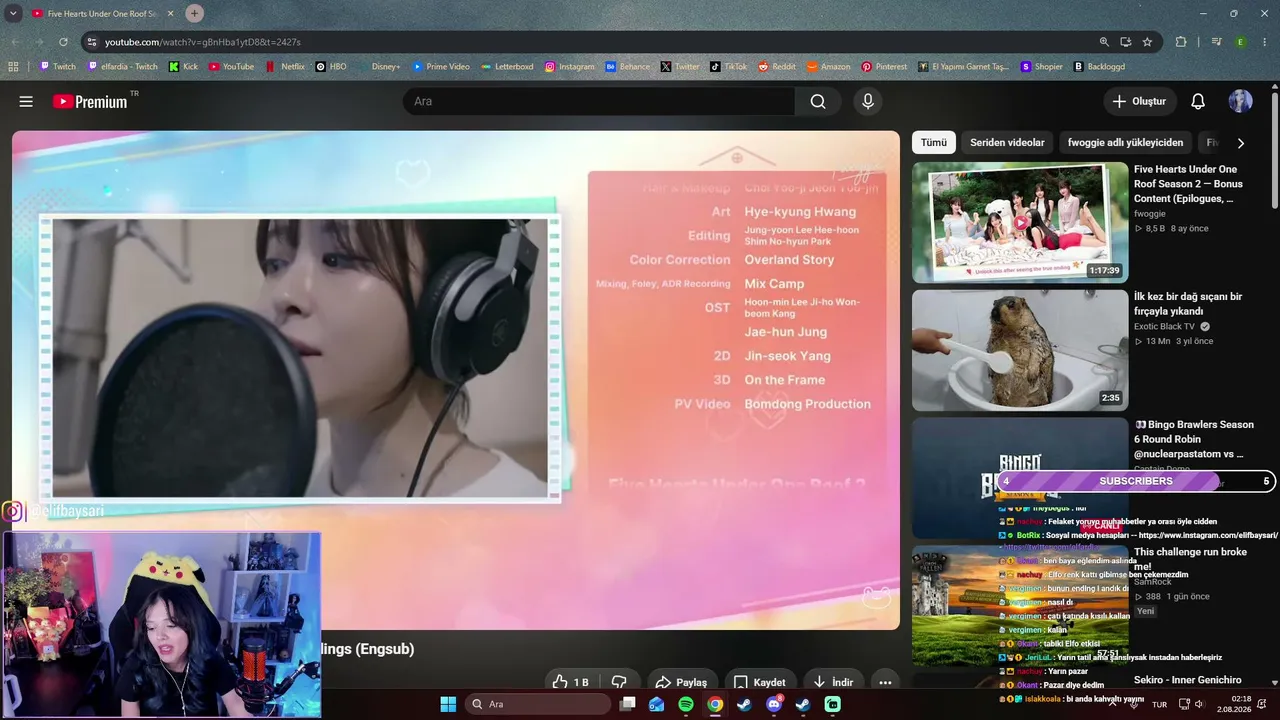
Task: Open site information icon in address bar
Action: (x=92, y=42)
